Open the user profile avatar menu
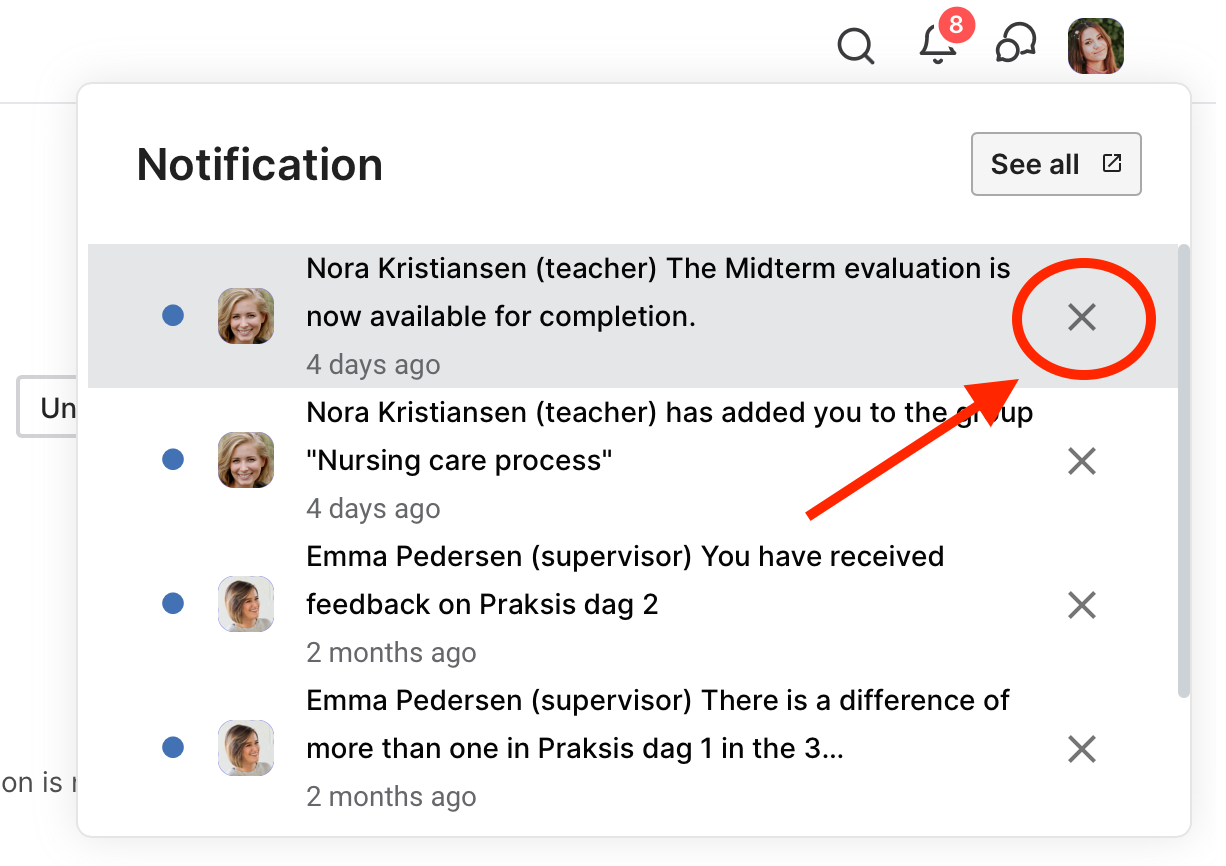This screenshot has height=866, width=1226. (x=1095, y=46)
